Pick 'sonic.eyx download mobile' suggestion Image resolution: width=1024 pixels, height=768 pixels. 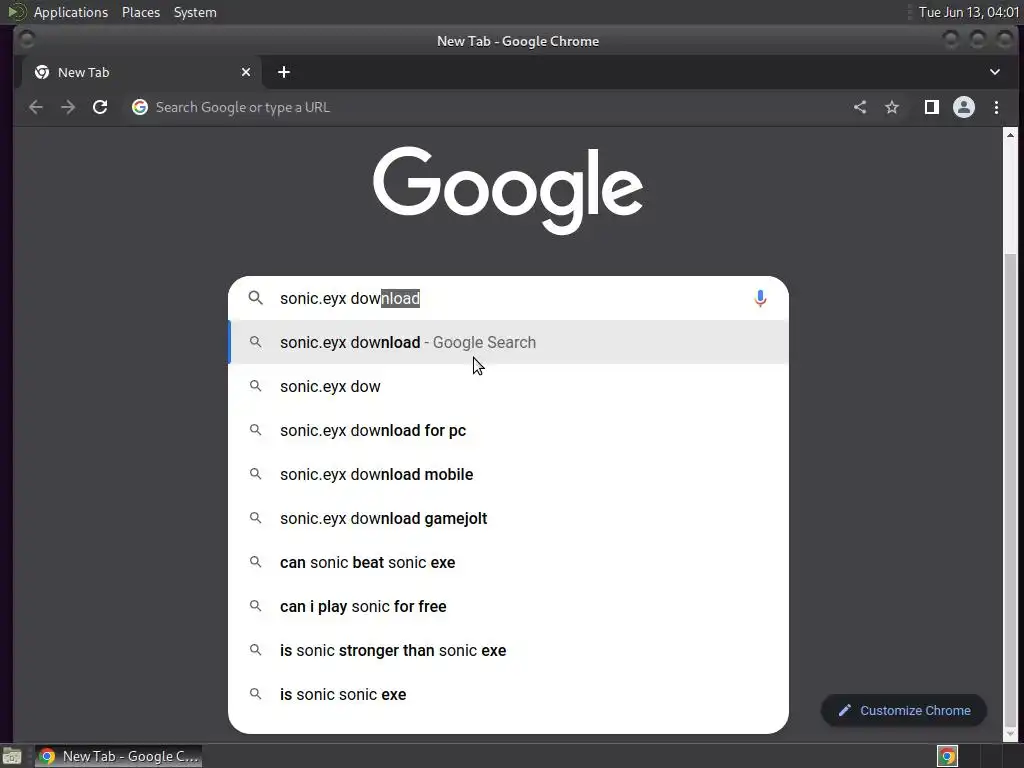click(x=509, y=474)
